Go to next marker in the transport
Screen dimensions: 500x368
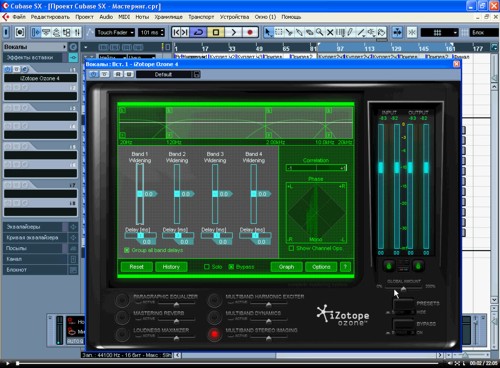185,32
